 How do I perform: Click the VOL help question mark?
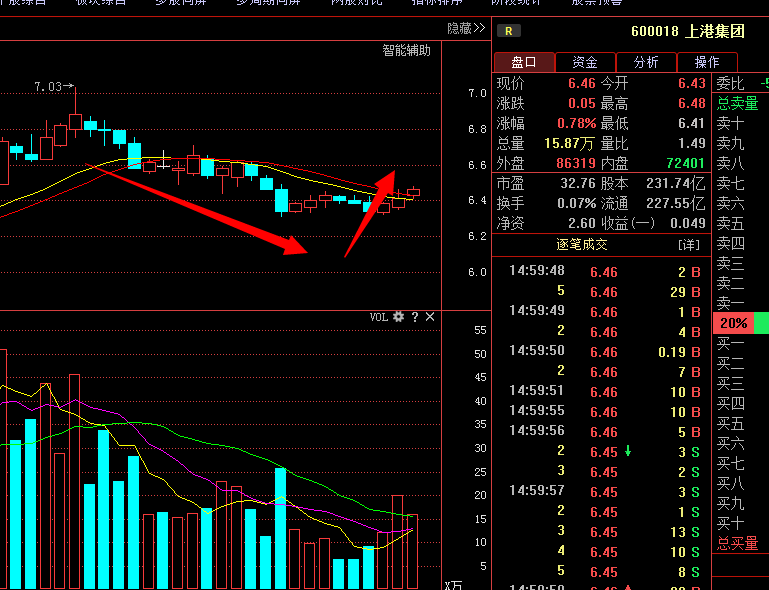[414, 317]
